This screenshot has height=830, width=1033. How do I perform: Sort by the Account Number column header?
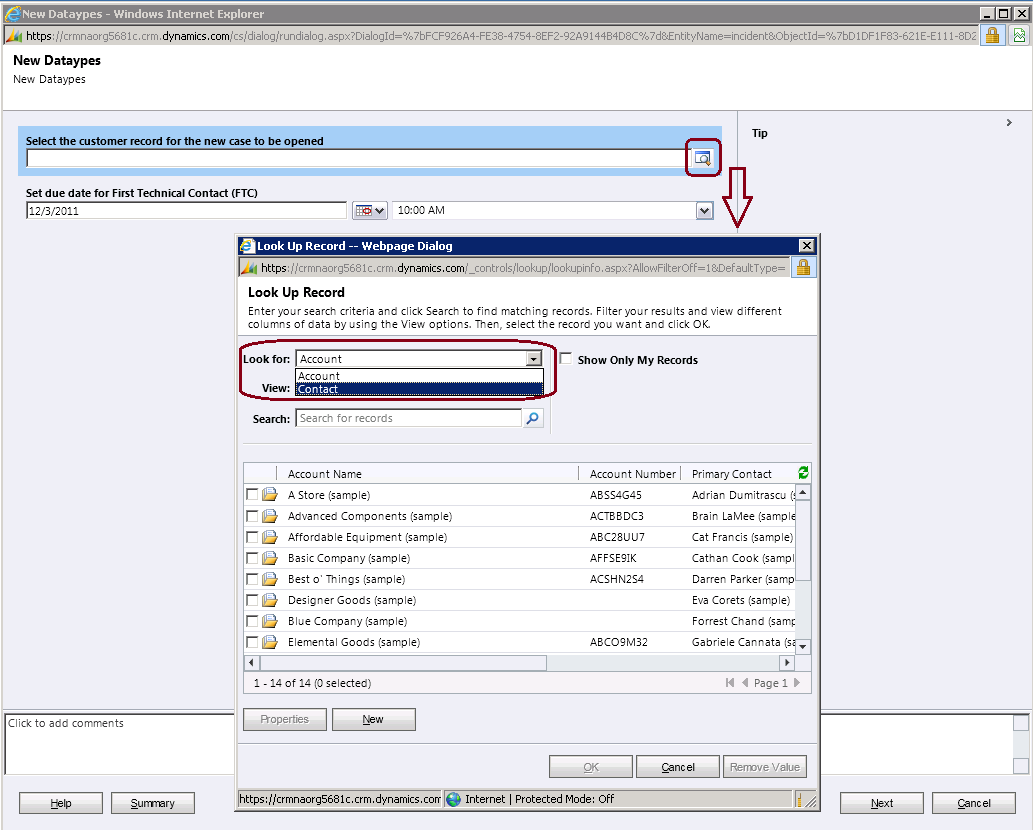pyautogui.click(x=632, y=474)
